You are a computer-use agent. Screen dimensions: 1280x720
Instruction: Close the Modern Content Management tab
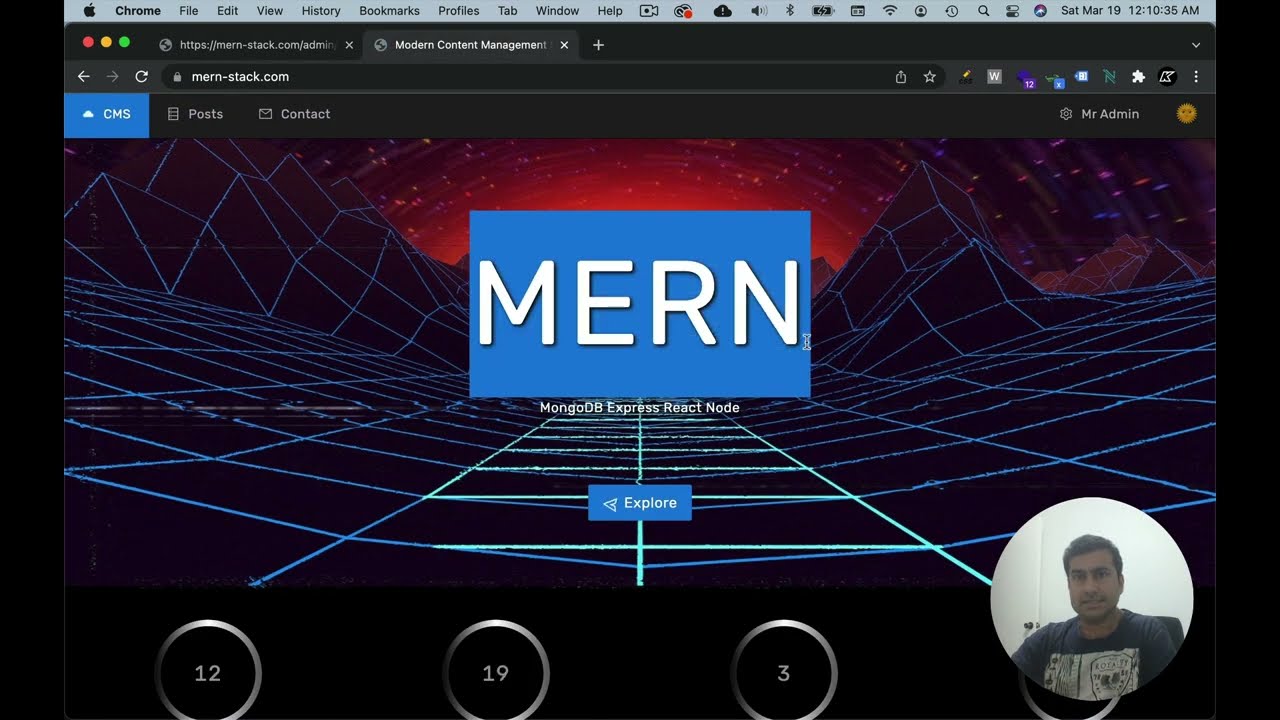pyautogui.click(x=564, y=45)
